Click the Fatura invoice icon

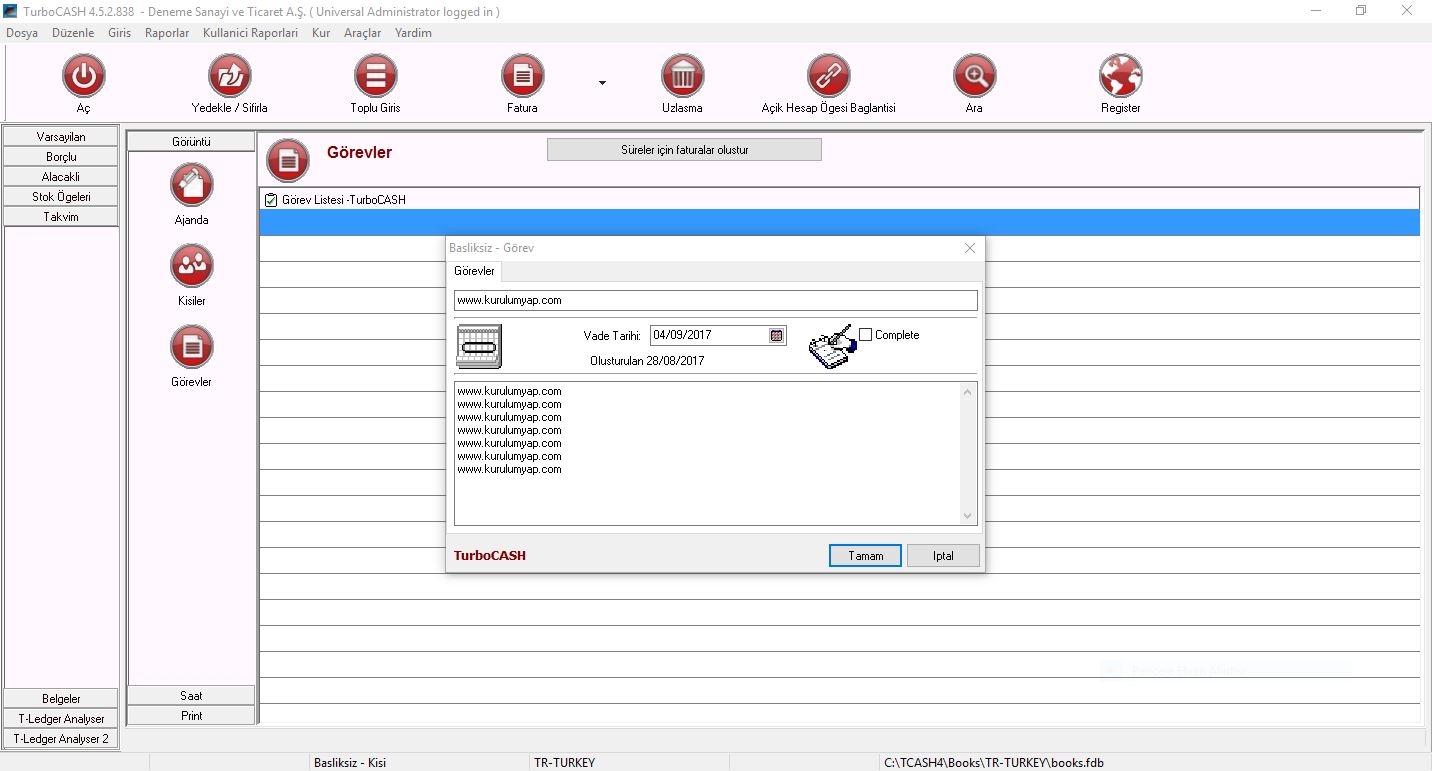[x=522, y=76]
